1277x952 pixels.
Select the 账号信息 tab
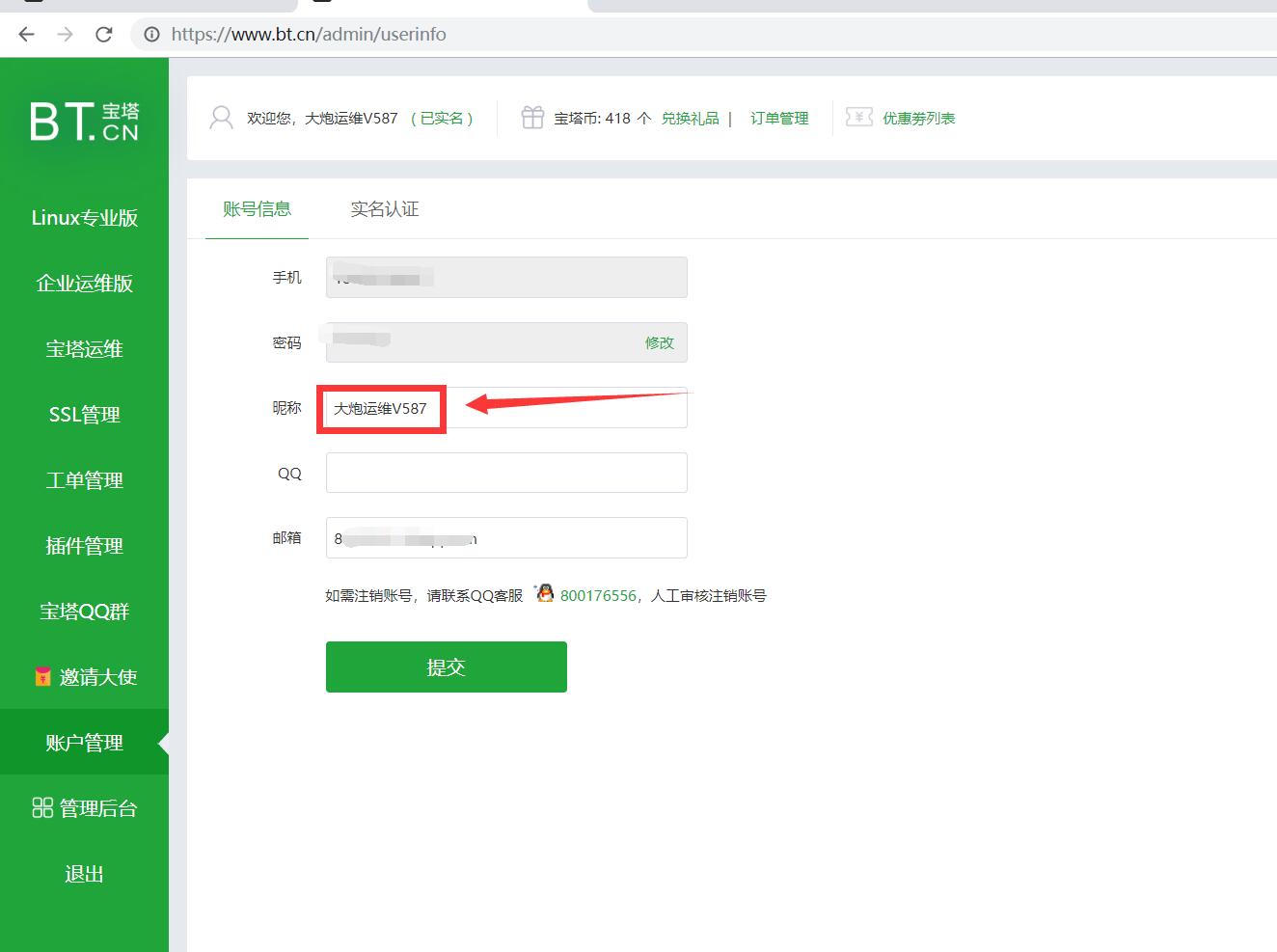[257, 209]
